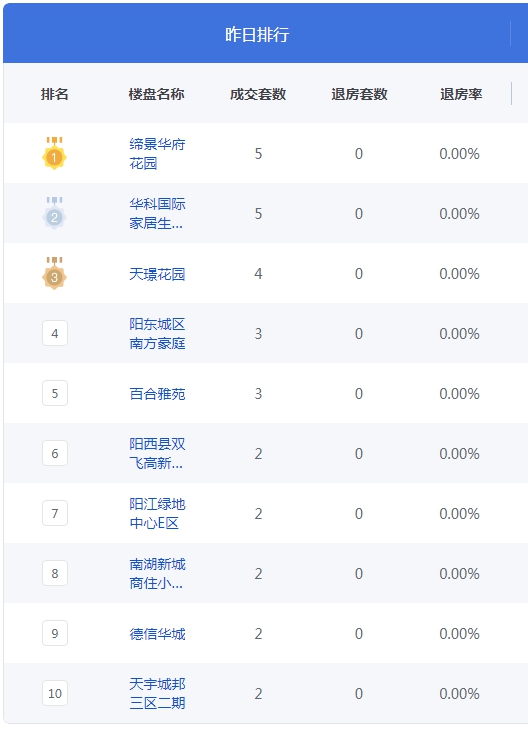Open the 缔景华府花园 property link
Image resolution: width=528 pixels, height=732 pixels.
click(x=157, y=154)
